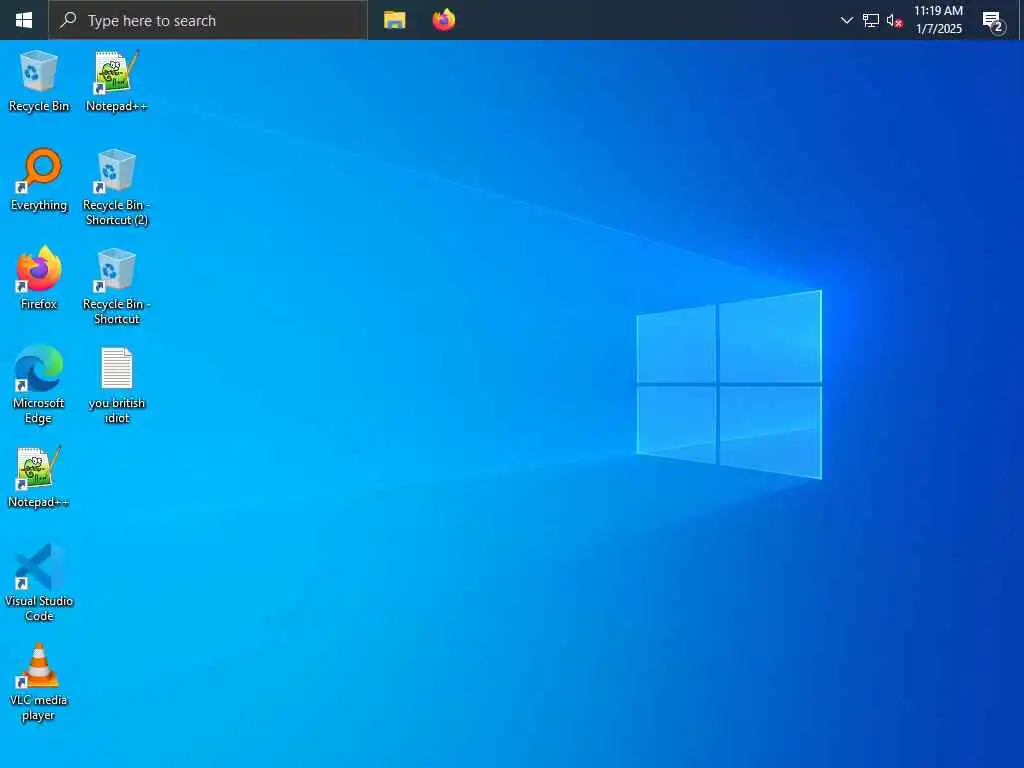The width and height of the screenshot is (1024, 768).
Task: Open the Windows Start menu
Action: click(24, 20)
